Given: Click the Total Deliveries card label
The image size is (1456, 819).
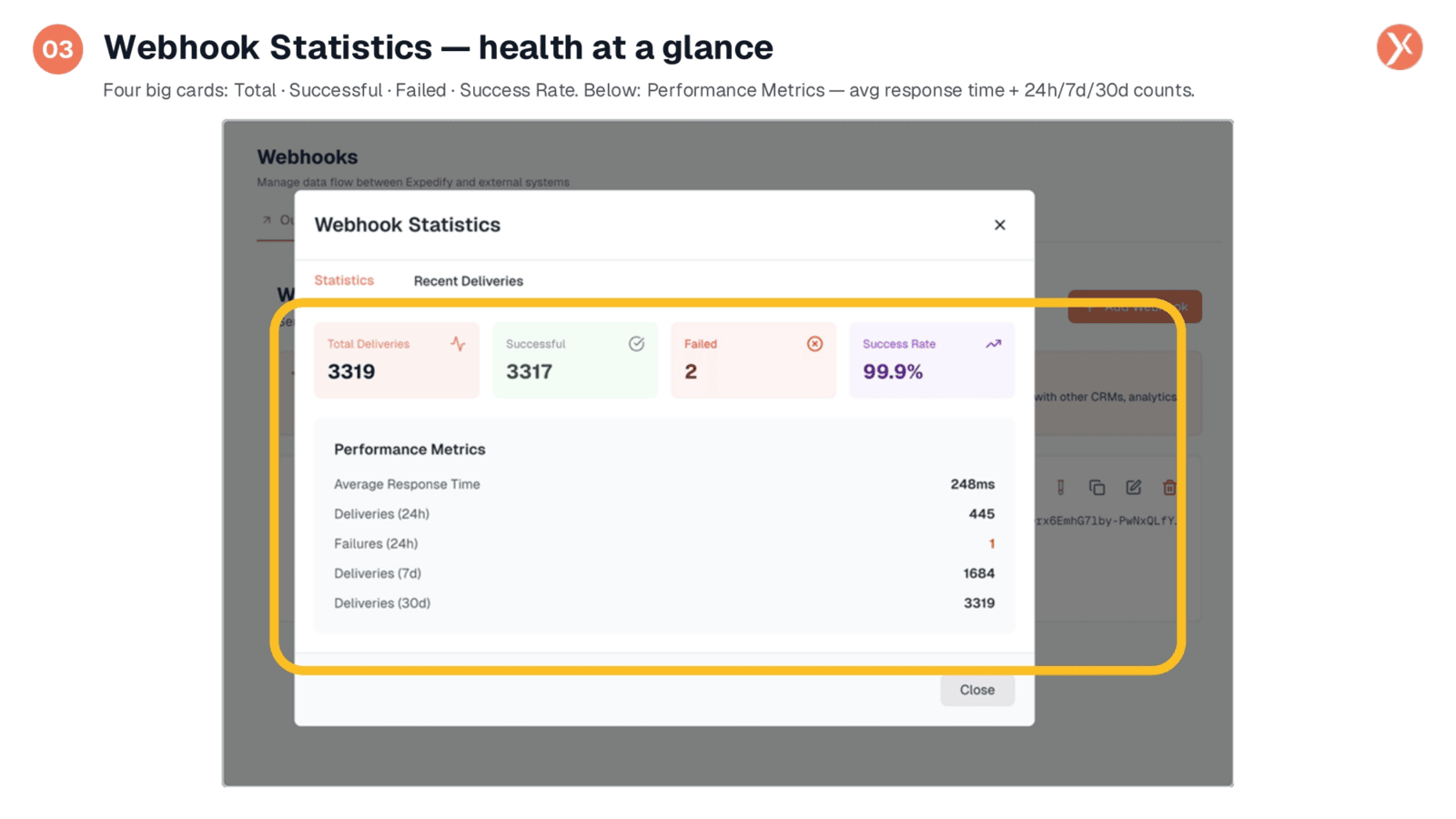Looking at the screenshot, I should click(x=369, y=344).
